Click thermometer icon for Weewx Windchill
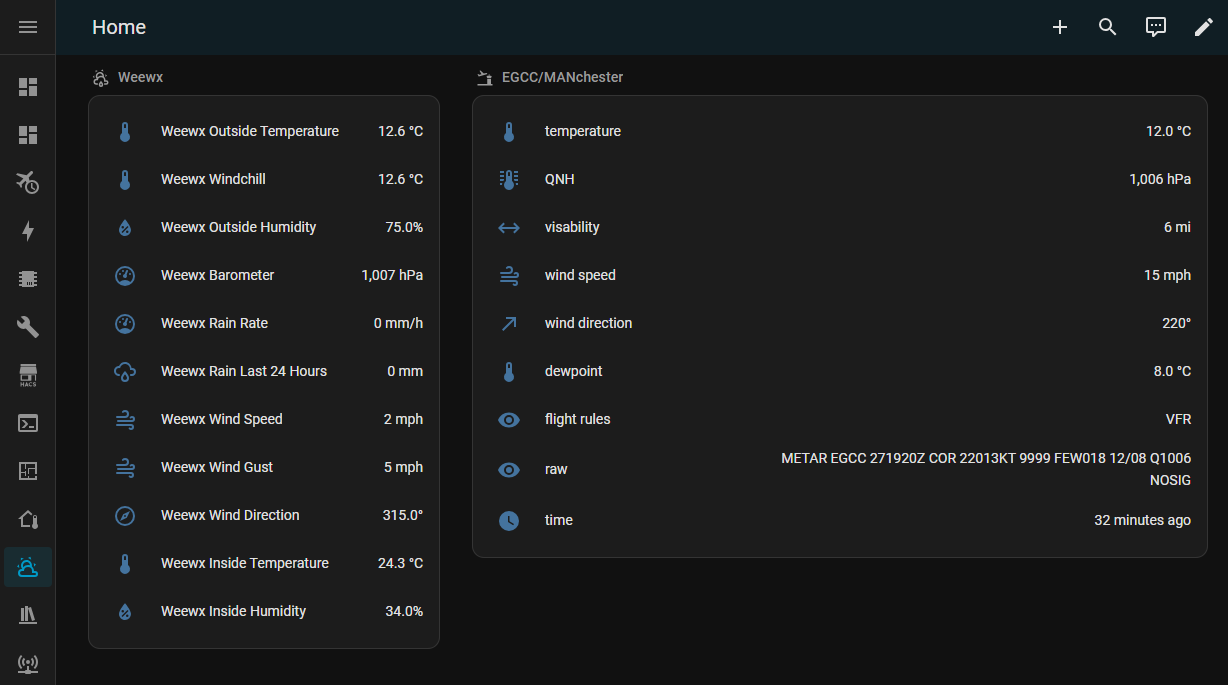 [125, 179]
